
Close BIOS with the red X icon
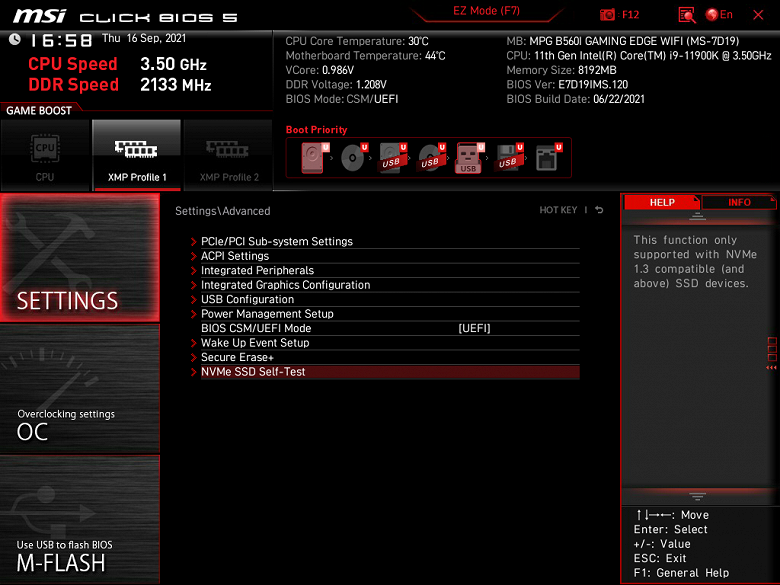758,15
